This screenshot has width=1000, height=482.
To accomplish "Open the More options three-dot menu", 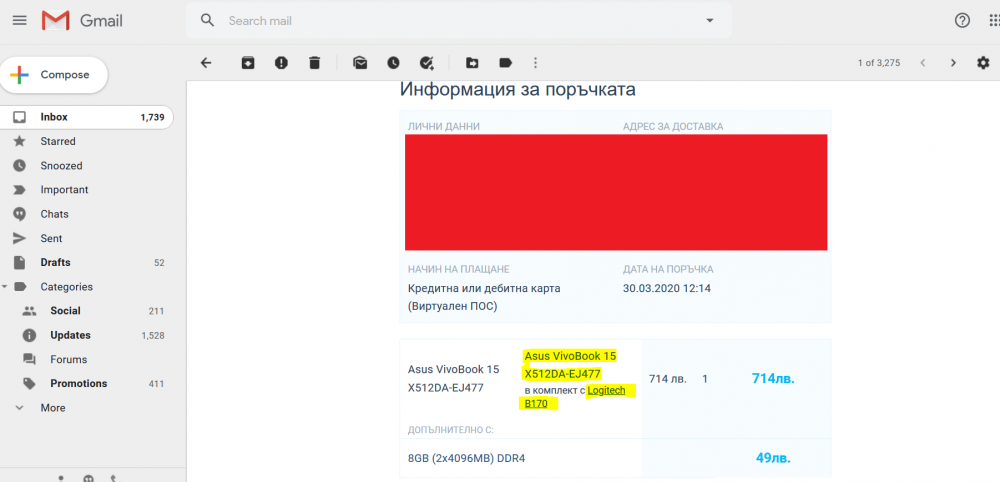I will (x=535, y=63).
